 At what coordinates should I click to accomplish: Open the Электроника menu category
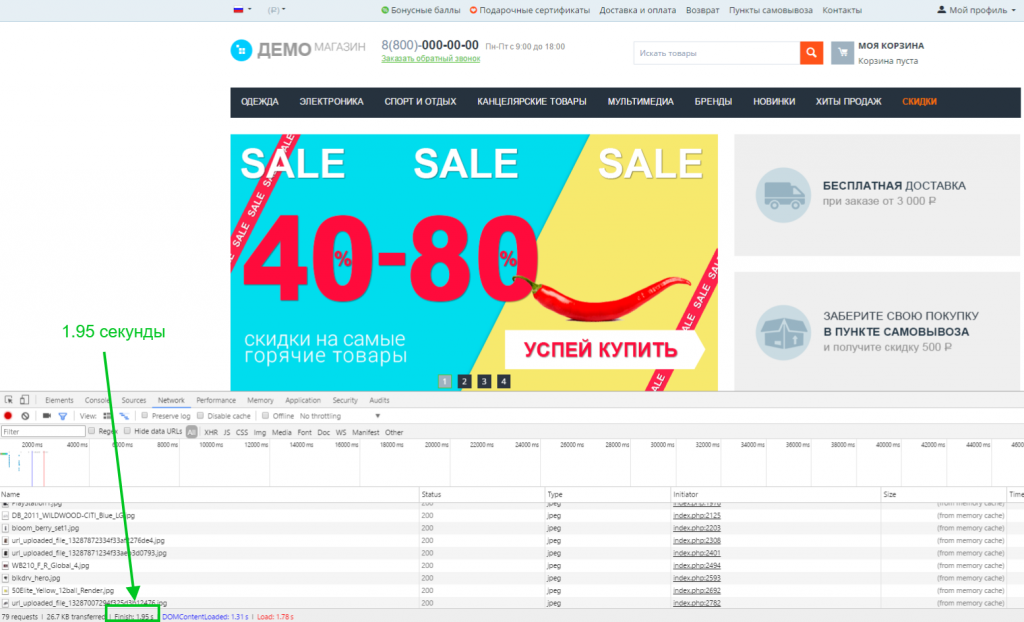[331, 102]
